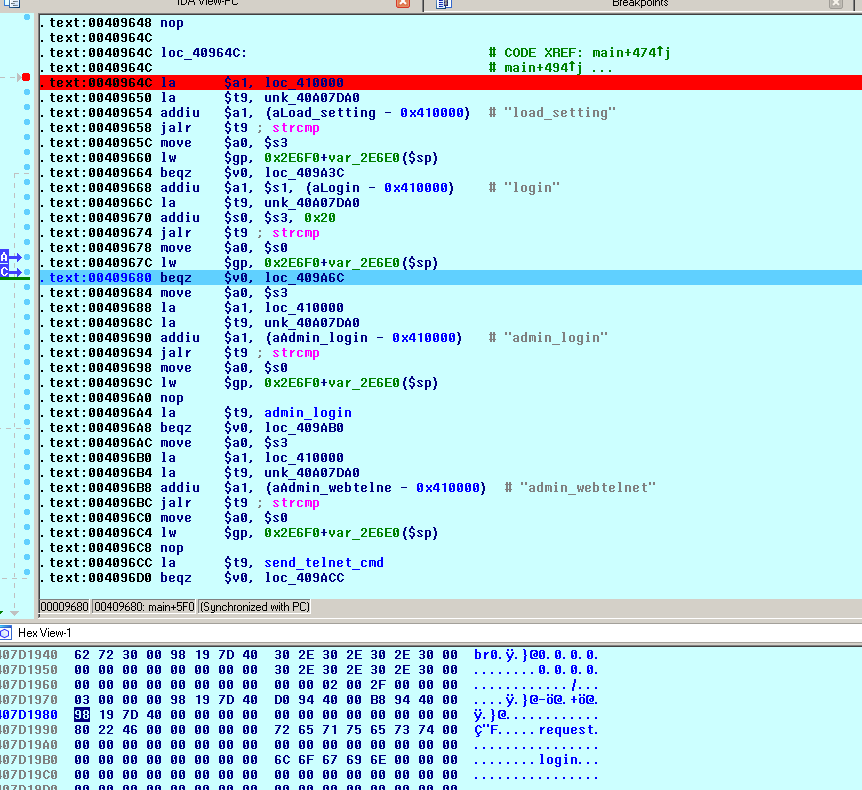This screenshot has width=862, height=790.
Task: Click the Hex View-1 tab icon
Action: (5, 633)
